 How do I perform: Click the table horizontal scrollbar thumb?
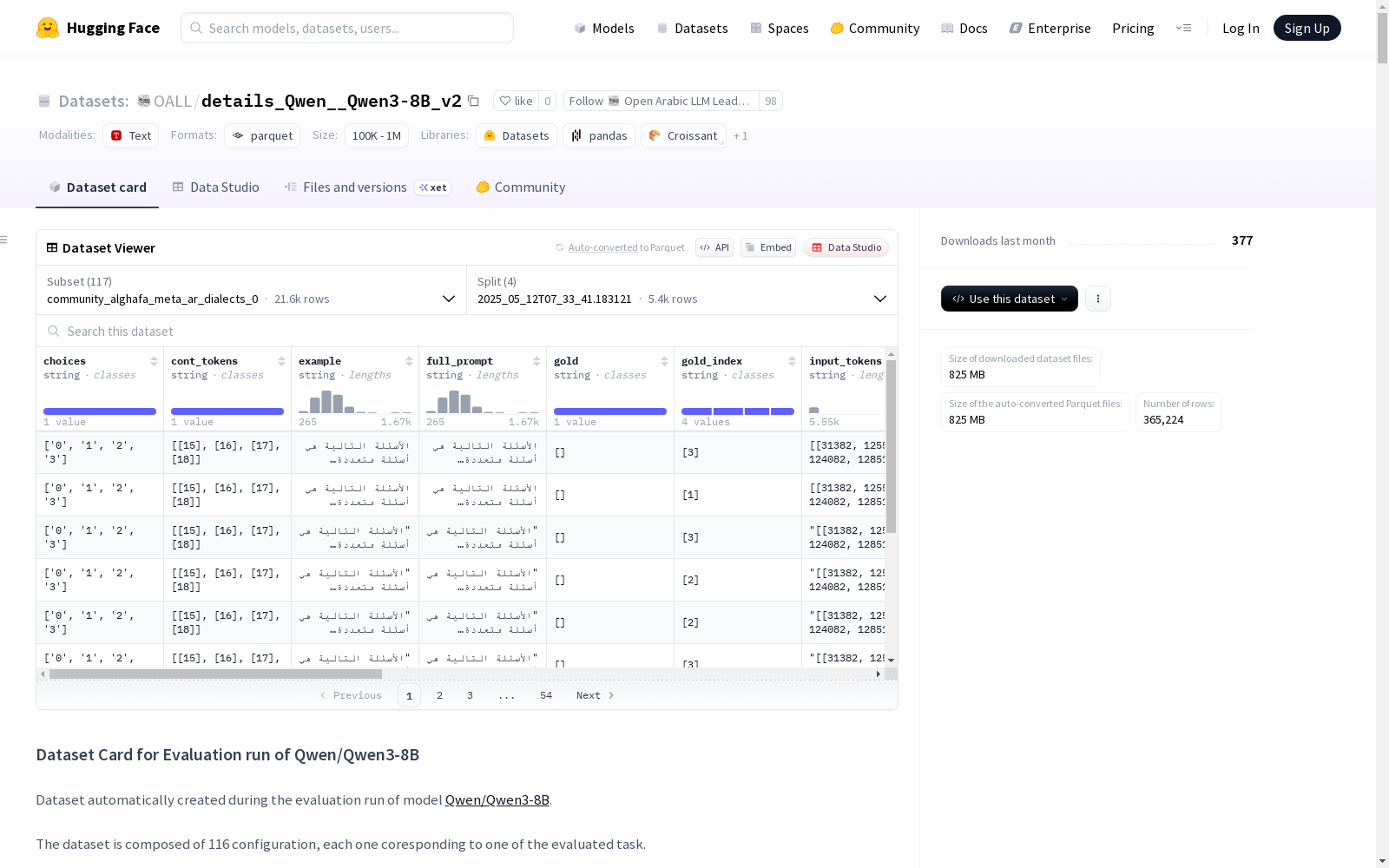click(x=215, y=674)
